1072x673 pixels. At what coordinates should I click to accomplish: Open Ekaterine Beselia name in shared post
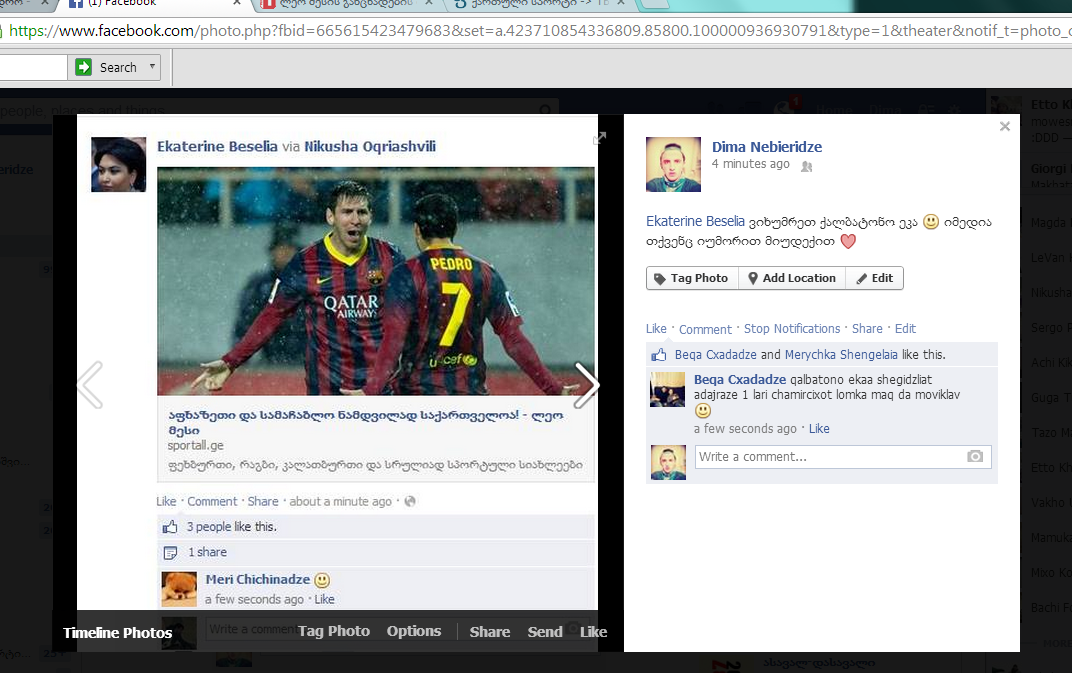[x=217, y=146]
